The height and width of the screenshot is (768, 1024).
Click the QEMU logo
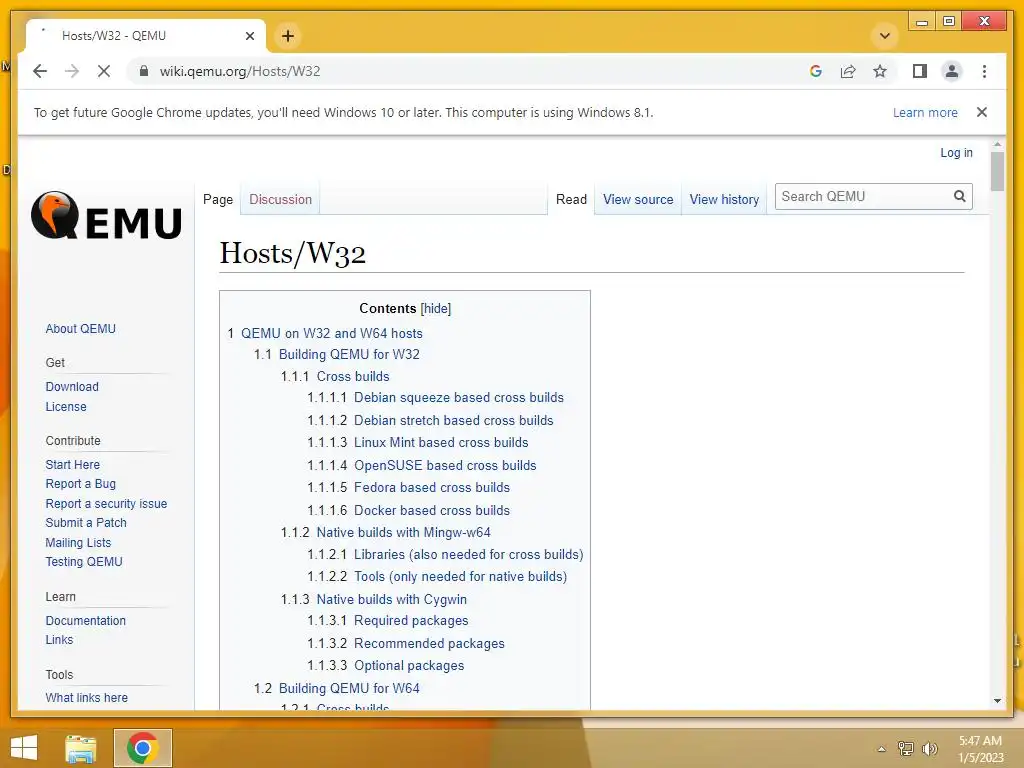tap(106, 216)
